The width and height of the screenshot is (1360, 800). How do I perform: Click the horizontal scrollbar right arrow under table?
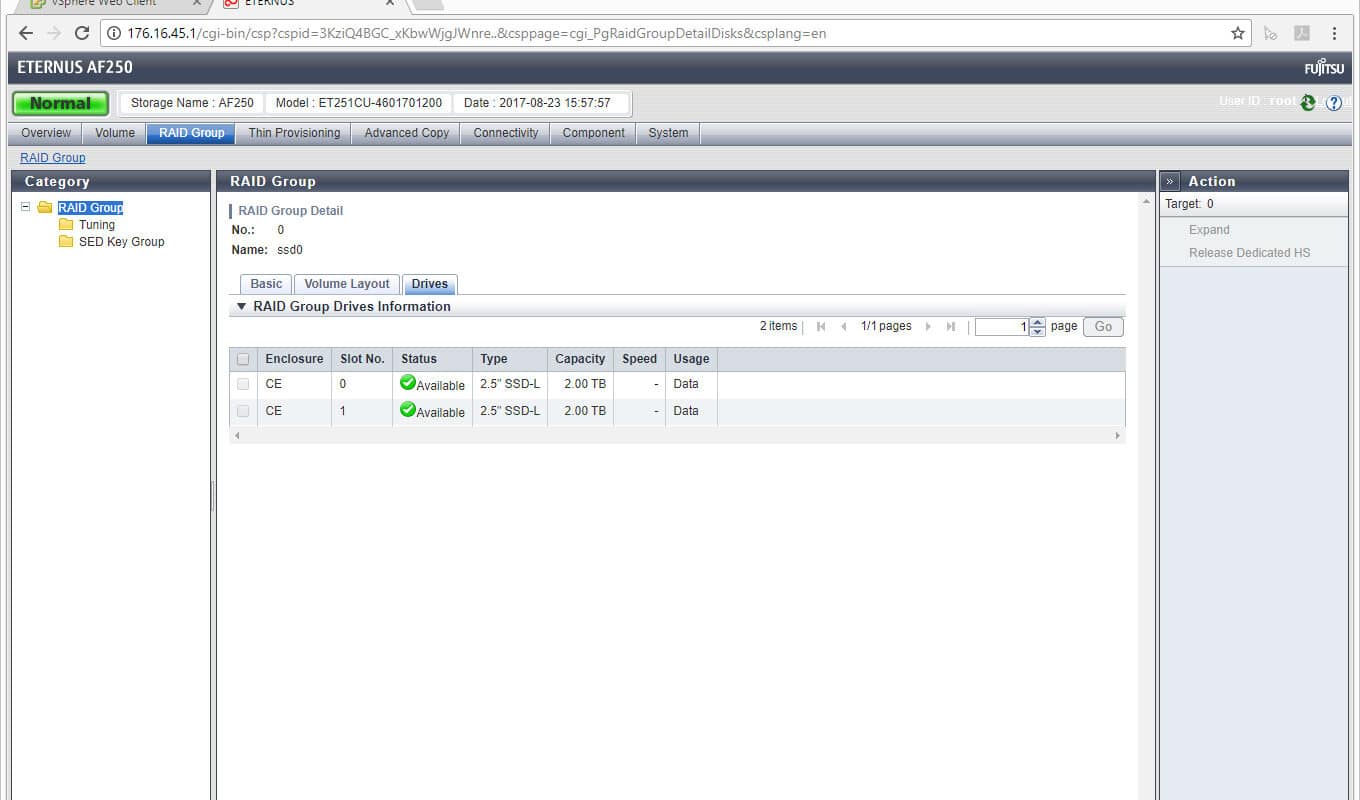coord(1118,436)
